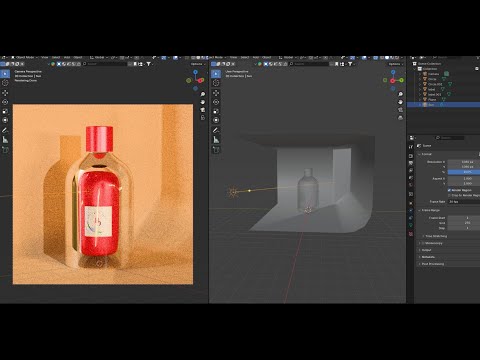Click the properties editor search field
This screenshot has width=480, height=360.
[450, 138]
